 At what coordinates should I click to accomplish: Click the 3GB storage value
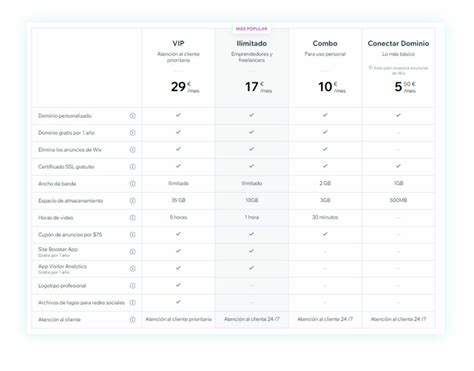(x=325, y=200)
